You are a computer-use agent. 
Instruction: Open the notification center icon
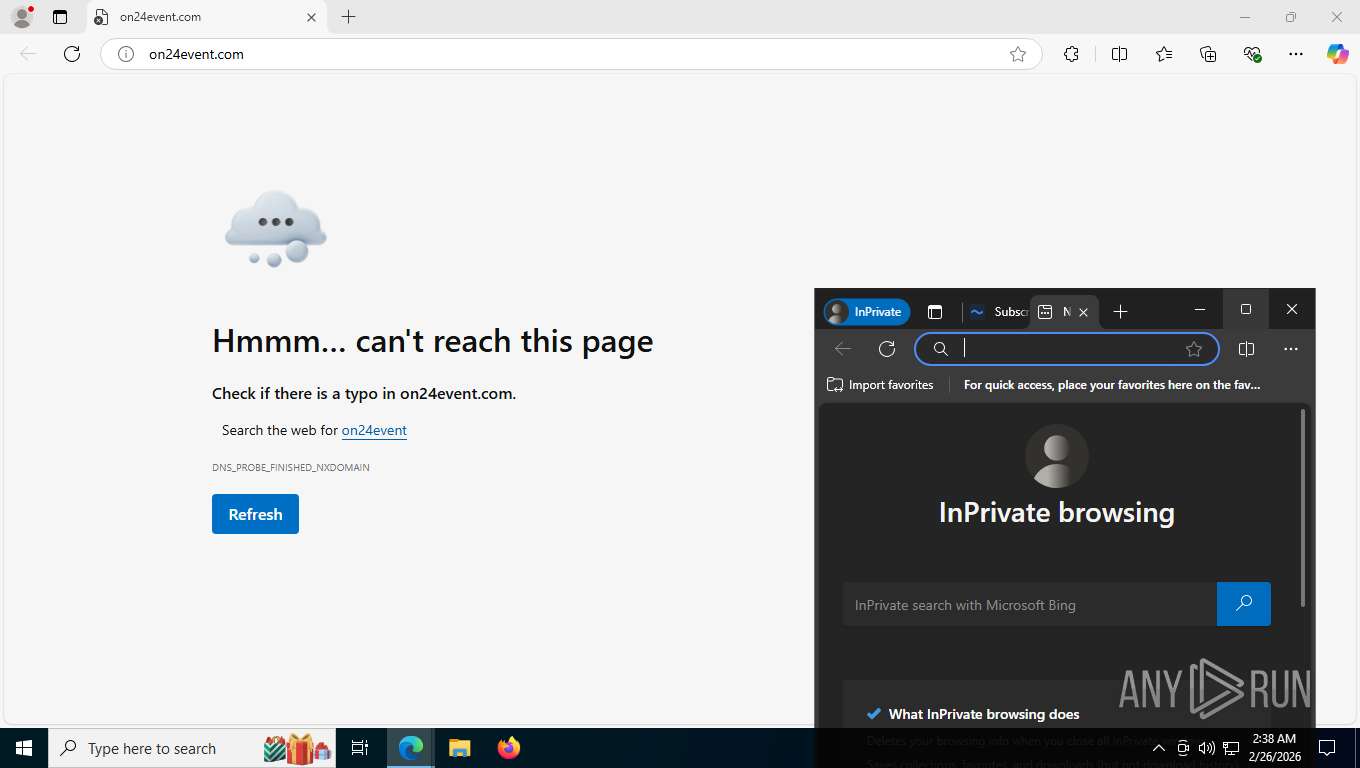click(1327, 748)
